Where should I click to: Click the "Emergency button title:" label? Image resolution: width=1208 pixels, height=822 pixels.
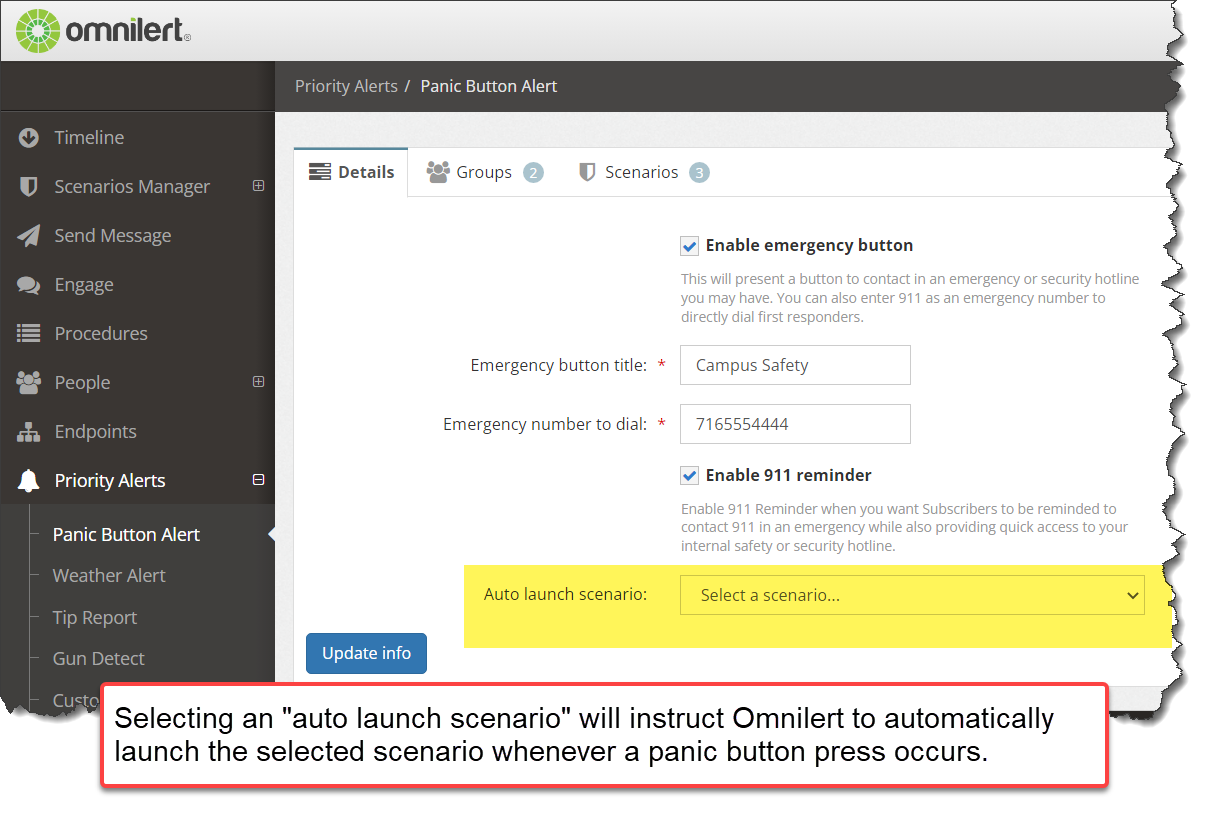[559, 366]
